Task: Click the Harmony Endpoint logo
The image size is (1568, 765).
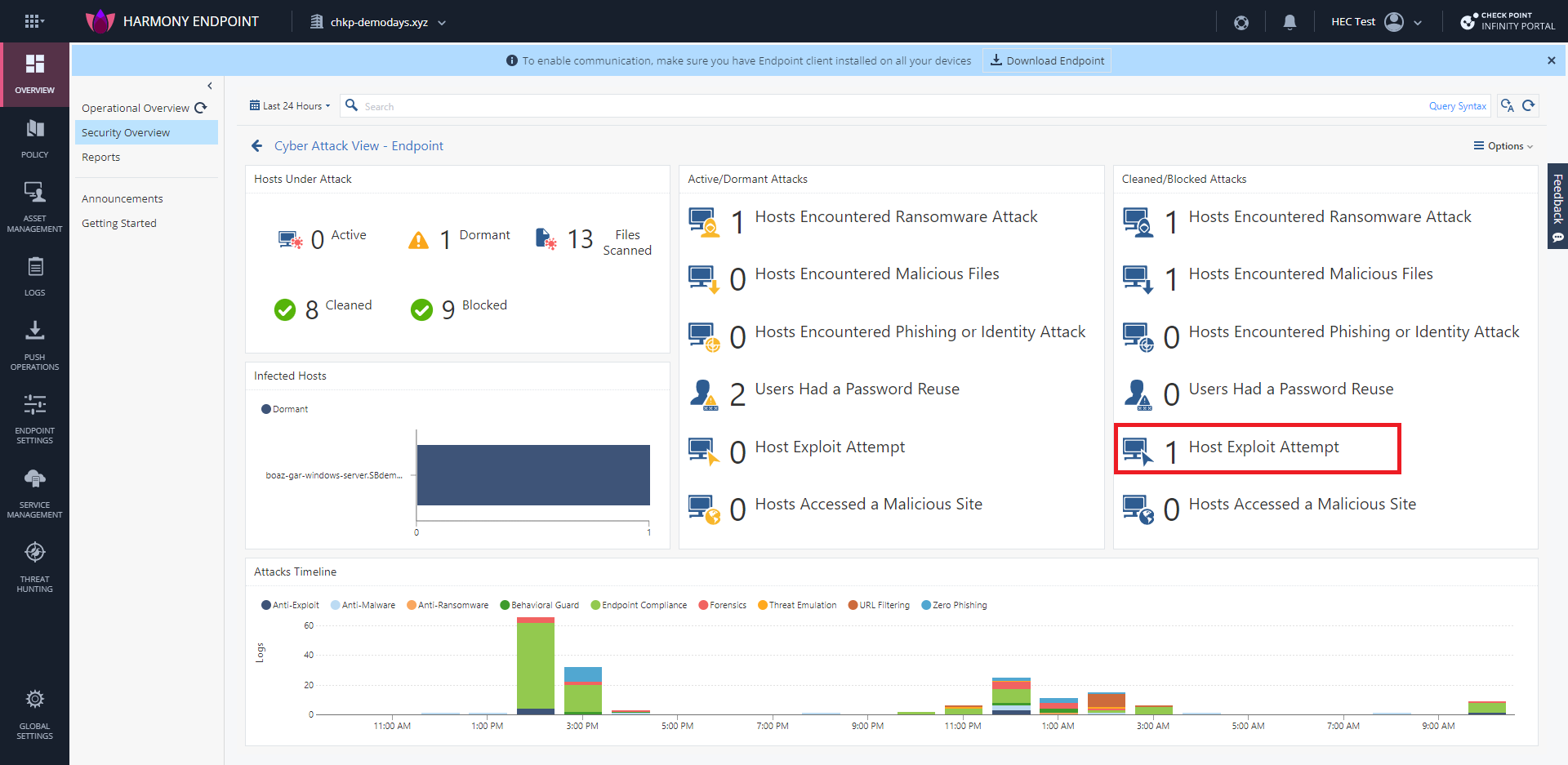Action: coord(100,21)
